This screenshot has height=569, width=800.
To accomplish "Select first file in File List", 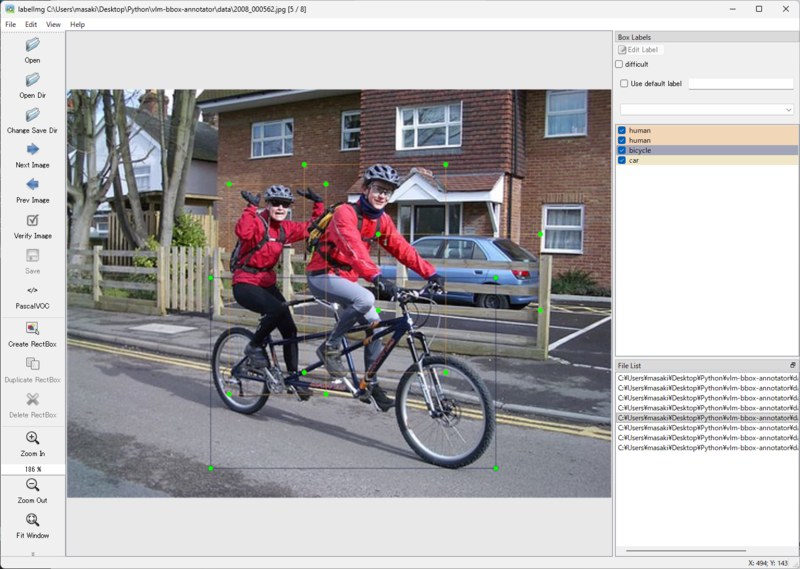I will click(x=707, y=378).
